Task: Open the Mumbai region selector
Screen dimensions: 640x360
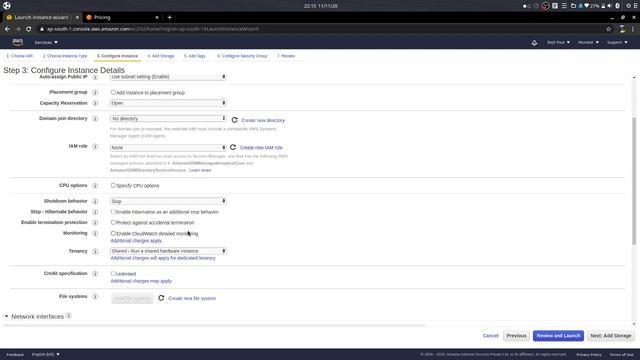Action: pos(588,42)
